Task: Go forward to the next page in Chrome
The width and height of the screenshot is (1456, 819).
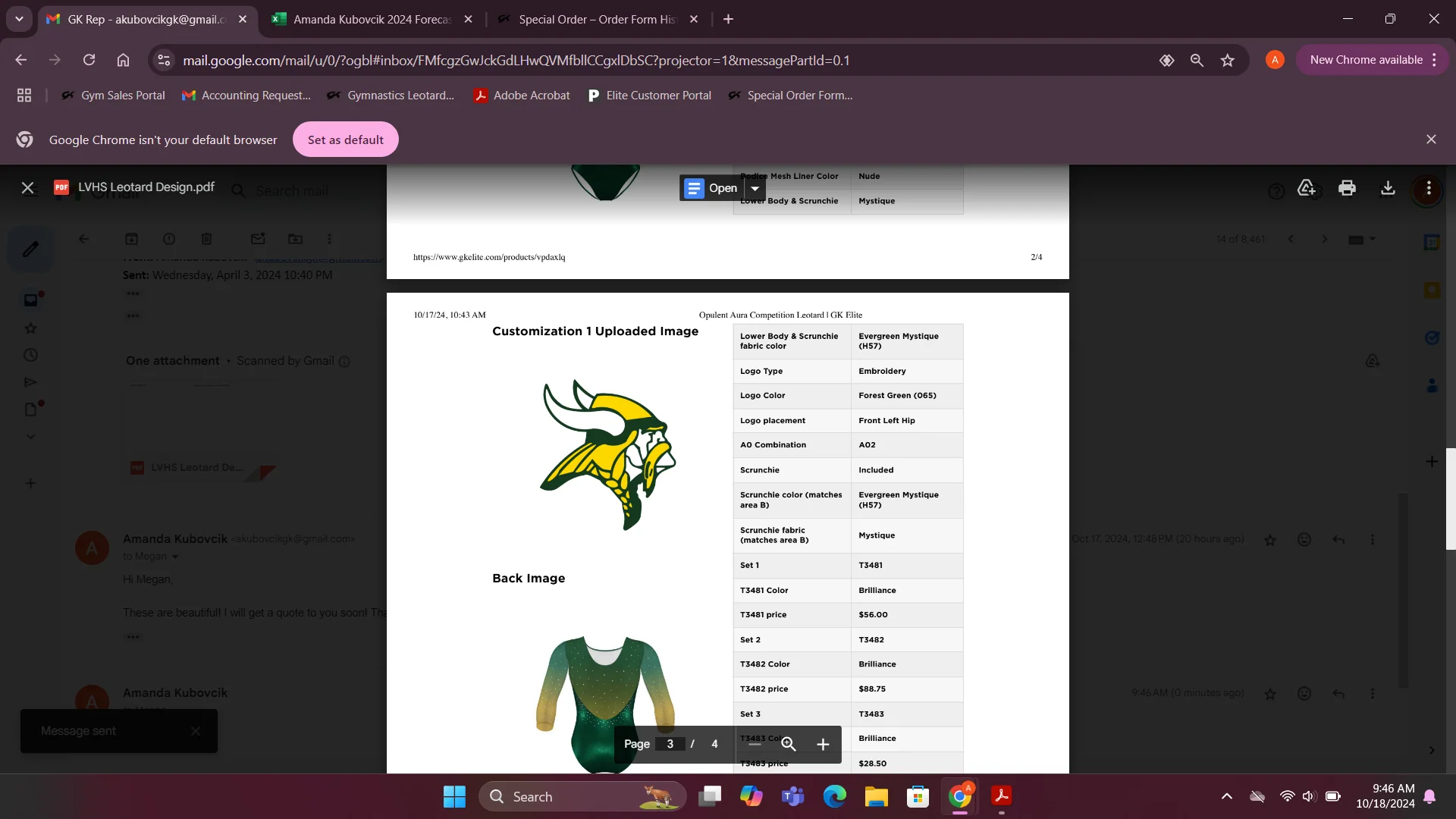Action: [55, 60]
